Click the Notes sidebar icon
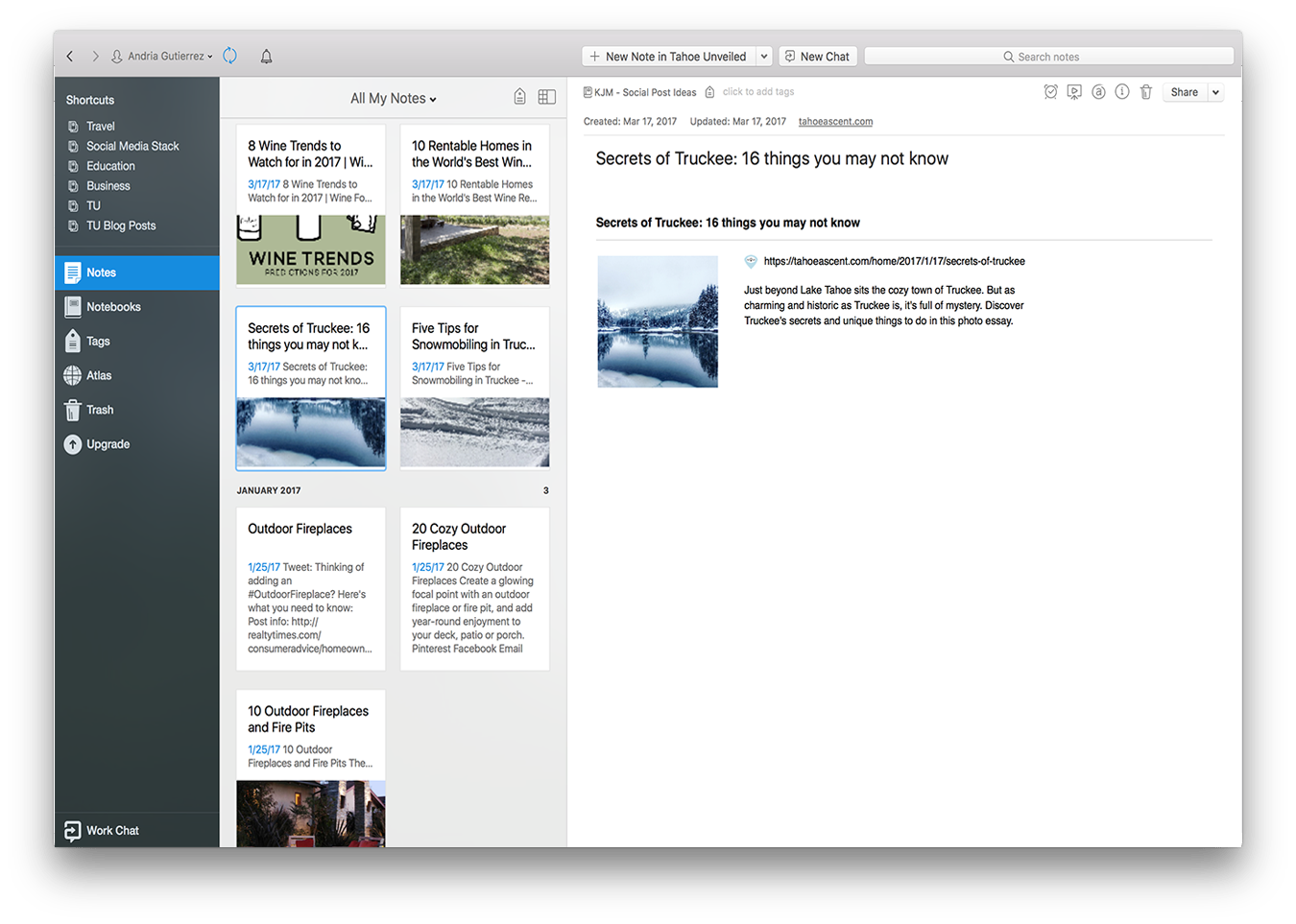 [x=73, y=272]
